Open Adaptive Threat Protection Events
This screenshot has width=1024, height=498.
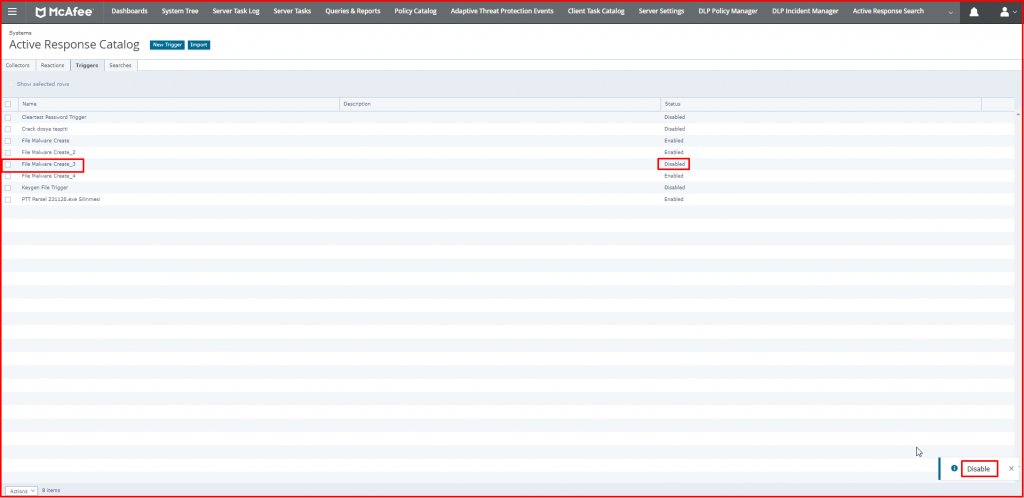pos(502,11)
